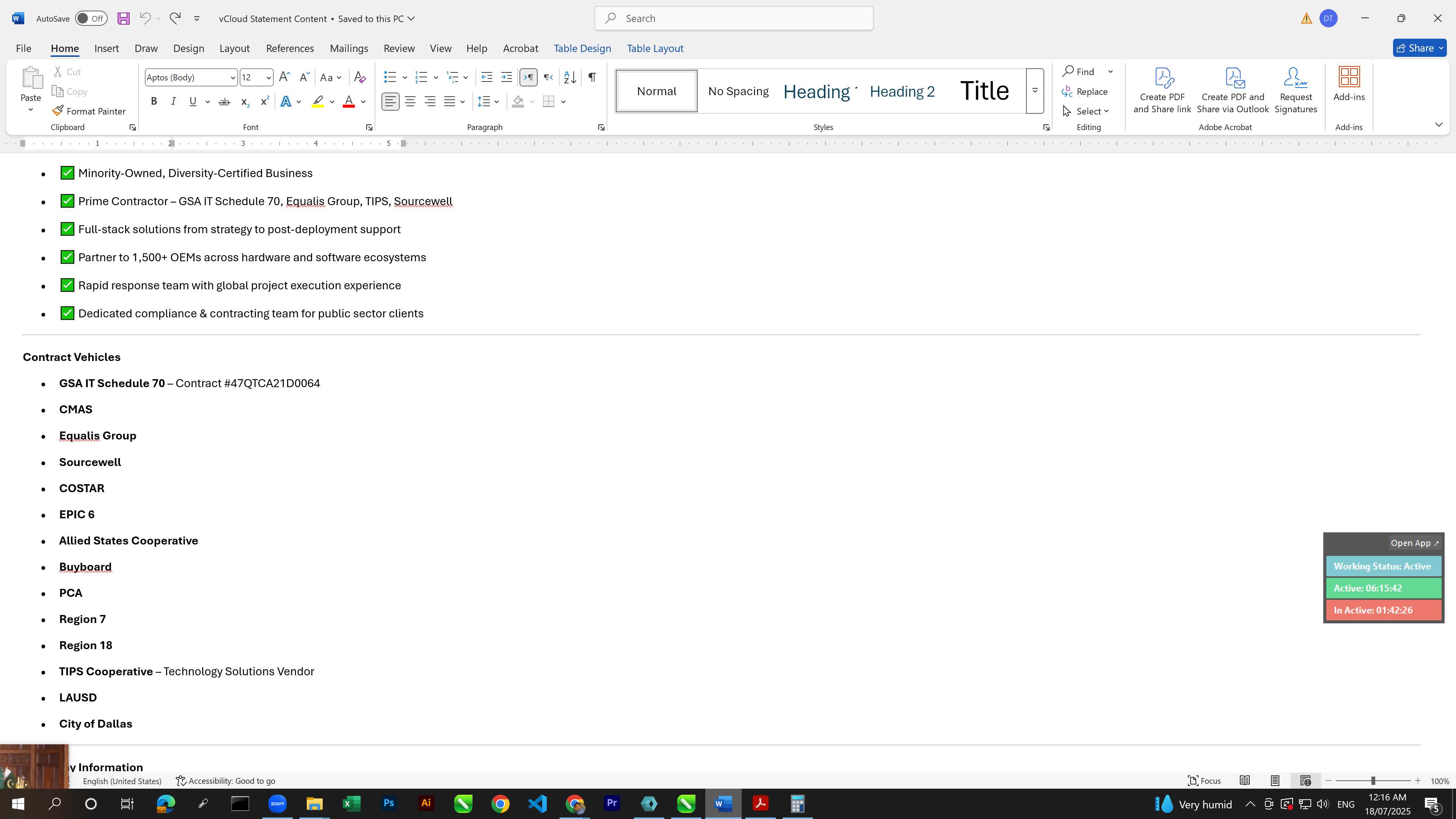
Task: Toggle Web Layout view in status bar
Action: pos(1305,781)
